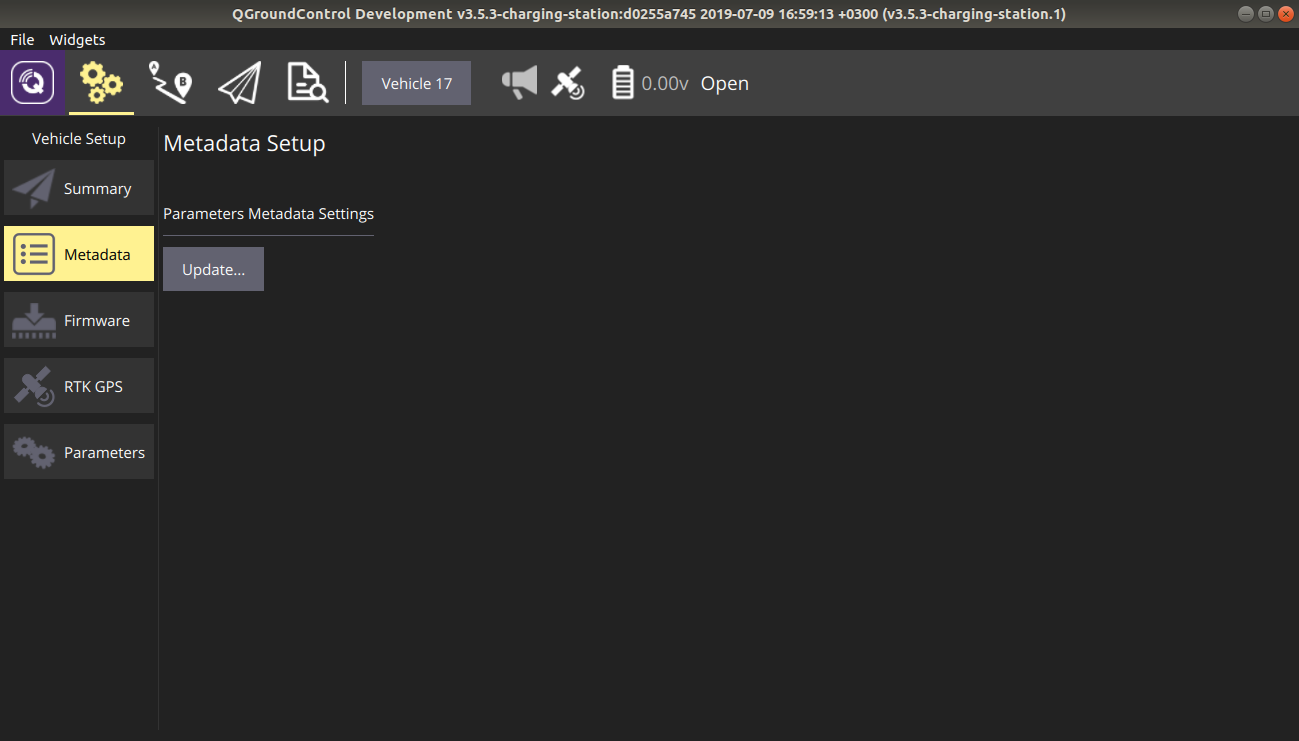Minimize the QGroundControl window

pos(1246,13)
